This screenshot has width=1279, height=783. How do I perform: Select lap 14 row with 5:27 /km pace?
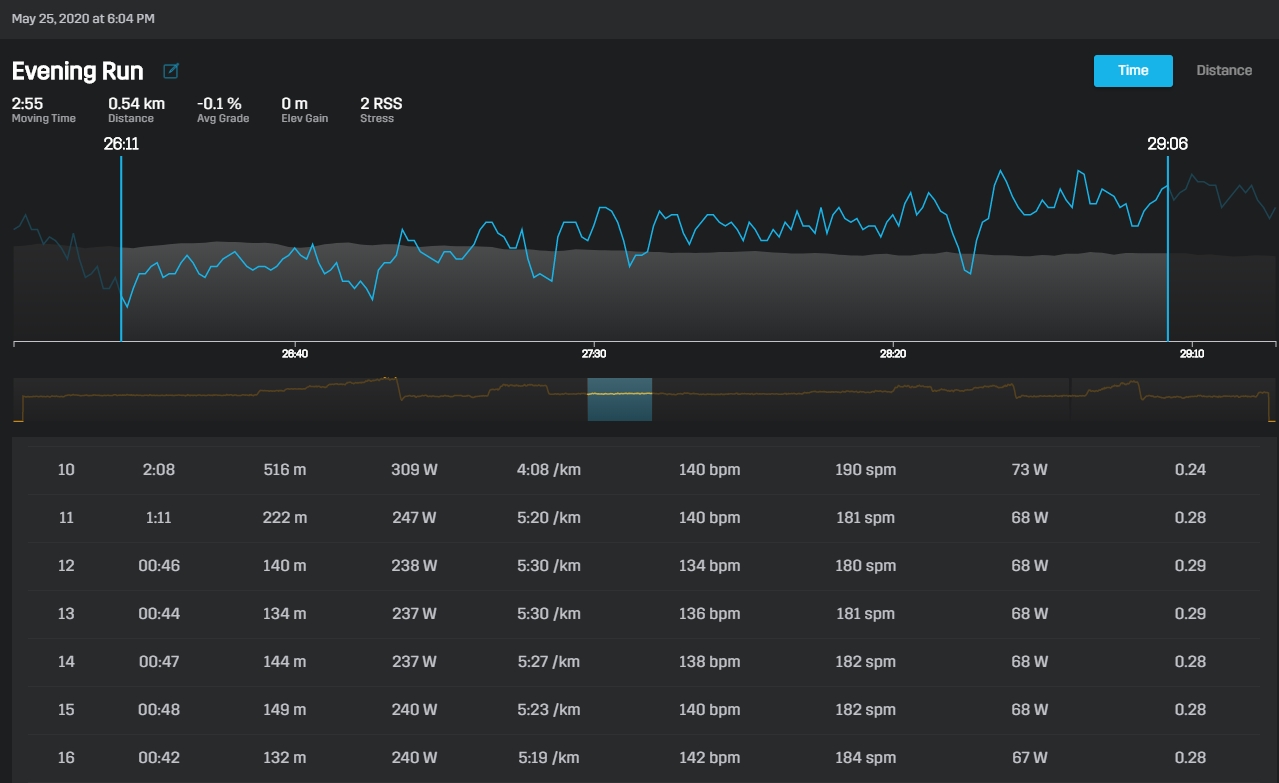pyautogui.click(x=639, y=662)
